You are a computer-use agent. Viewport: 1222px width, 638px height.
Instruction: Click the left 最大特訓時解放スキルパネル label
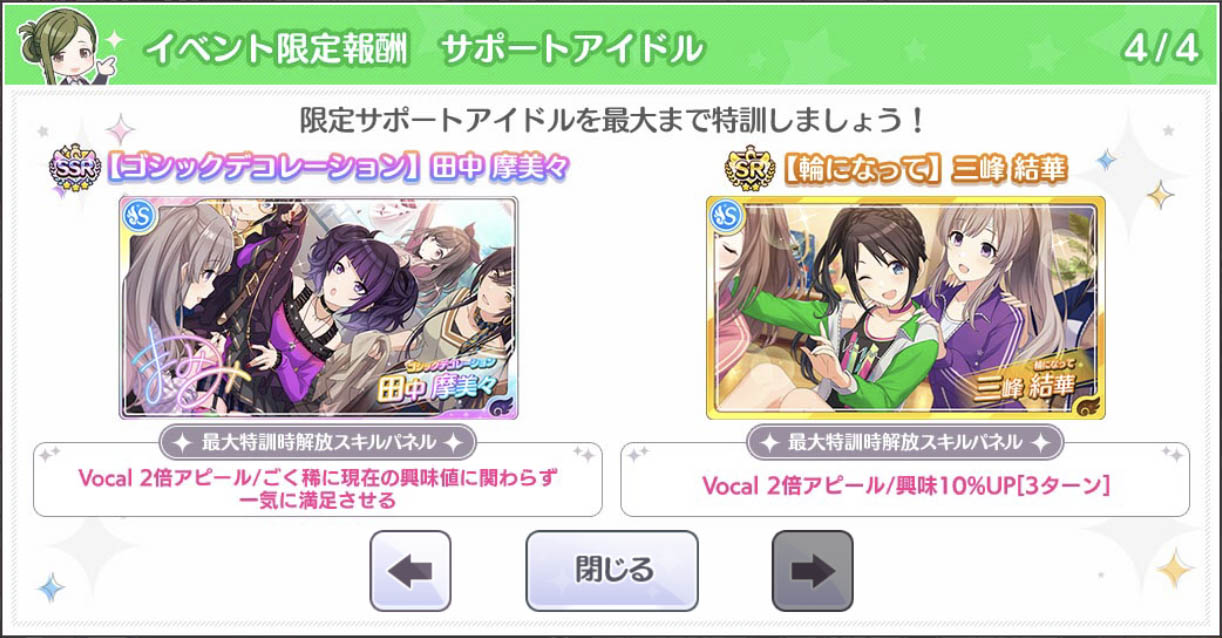(x=318, y=442)
